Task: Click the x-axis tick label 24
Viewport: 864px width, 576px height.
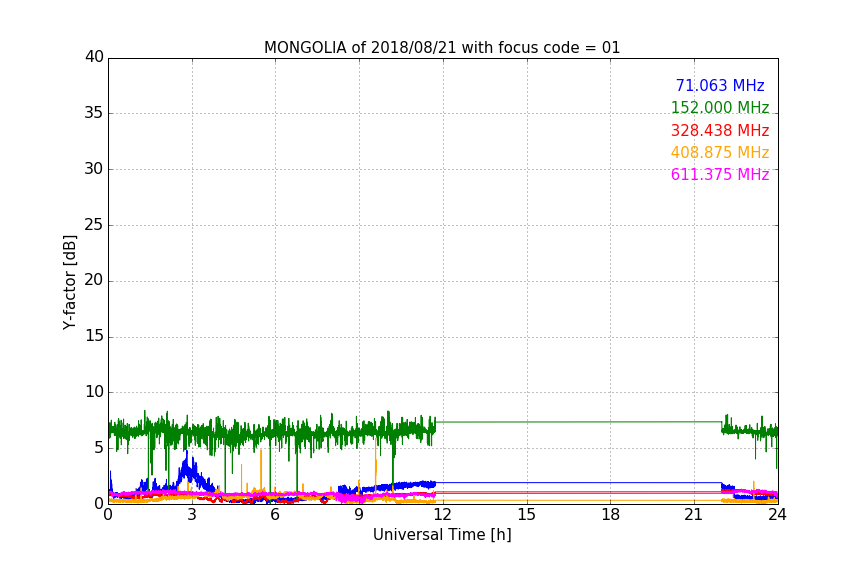Action: (777, 515)
